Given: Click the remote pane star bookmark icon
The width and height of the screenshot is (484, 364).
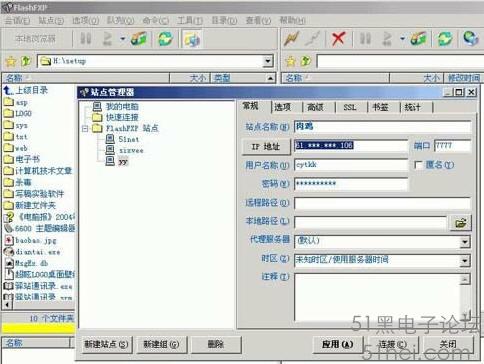Looking at the screenshot, I should [290, 61].
